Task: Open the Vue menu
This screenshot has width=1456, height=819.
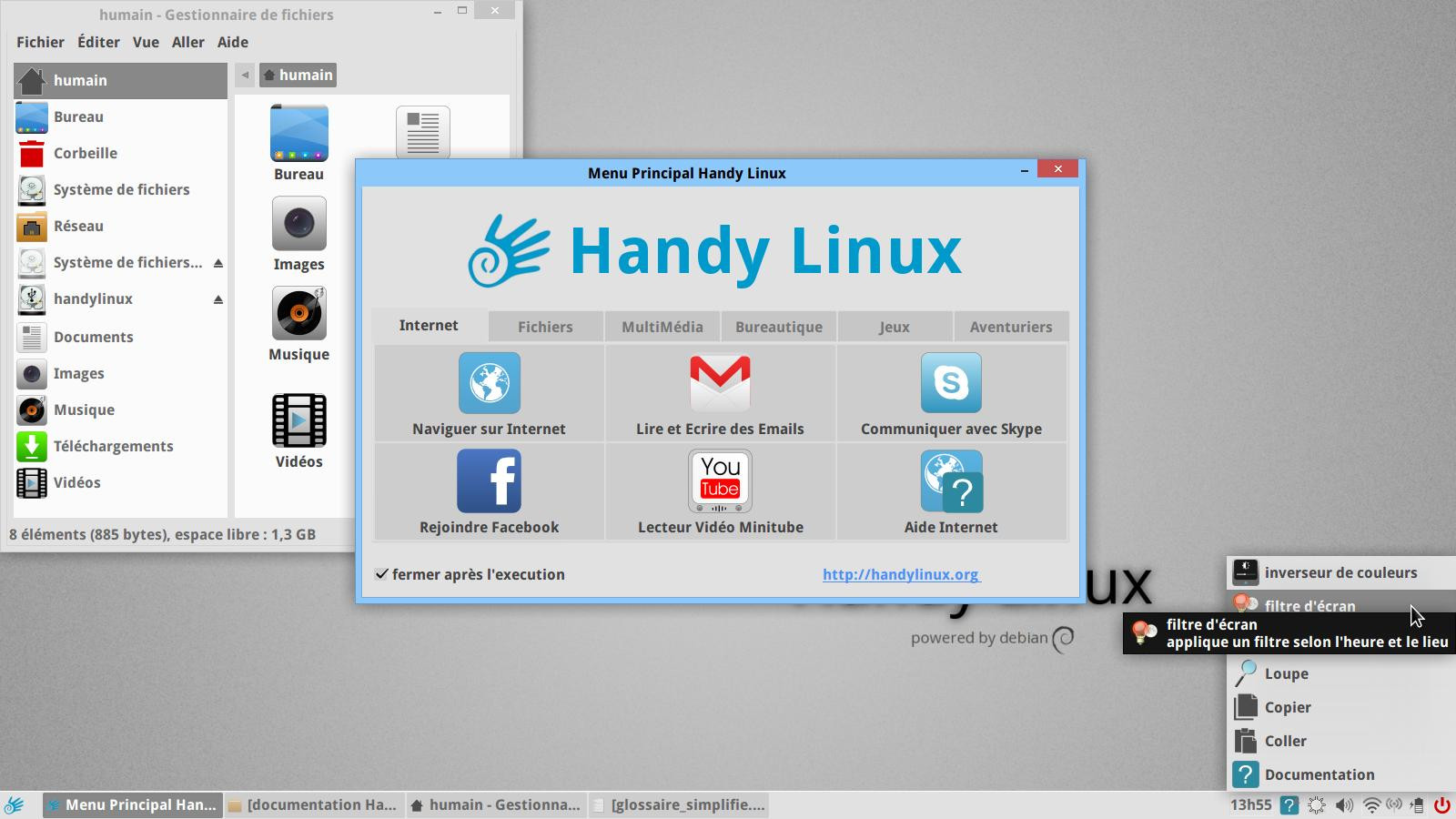Action: [x=146, y=42]
